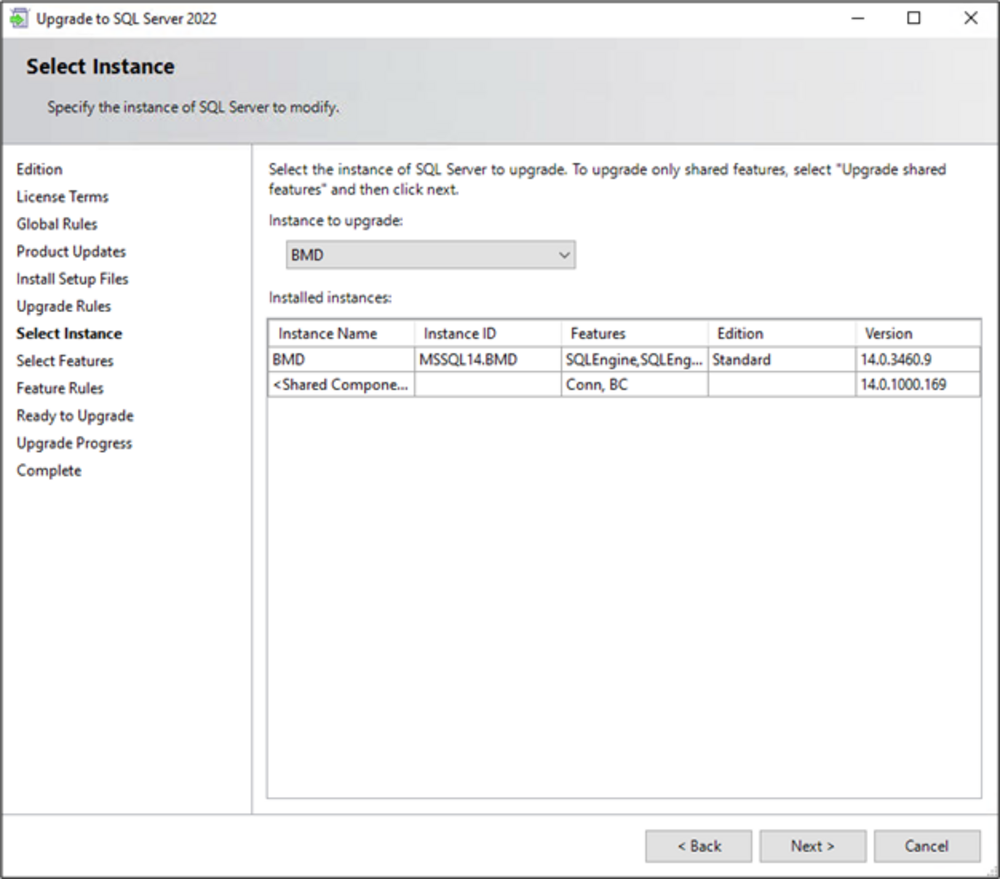
Task: Sort by the Features column header
Action: point(634,334)
